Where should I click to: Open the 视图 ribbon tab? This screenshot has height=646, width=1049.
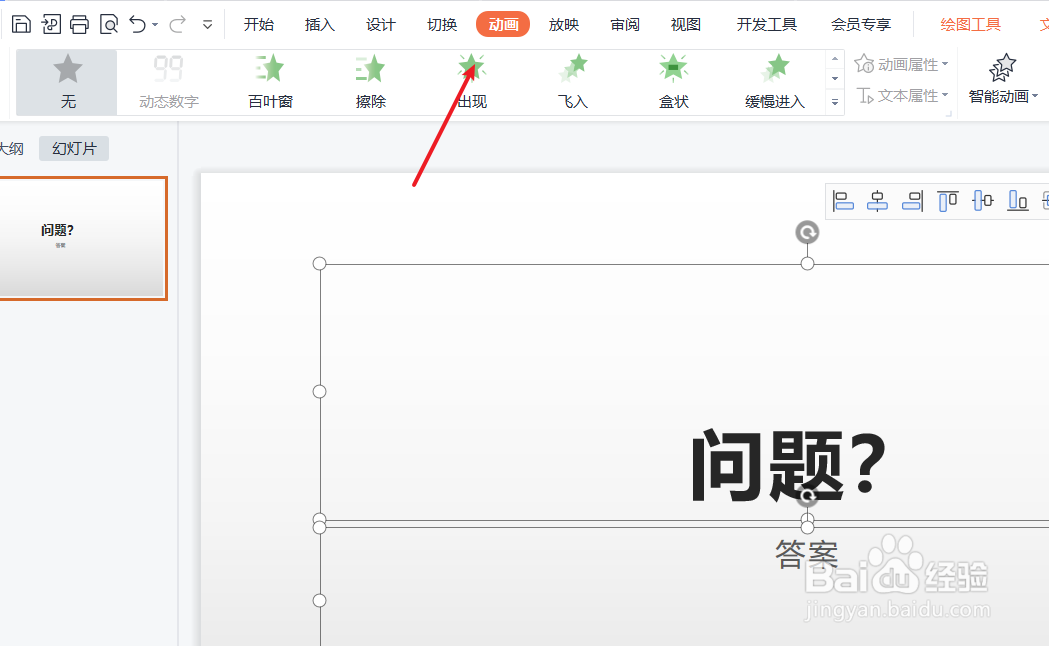pos(686,25)
